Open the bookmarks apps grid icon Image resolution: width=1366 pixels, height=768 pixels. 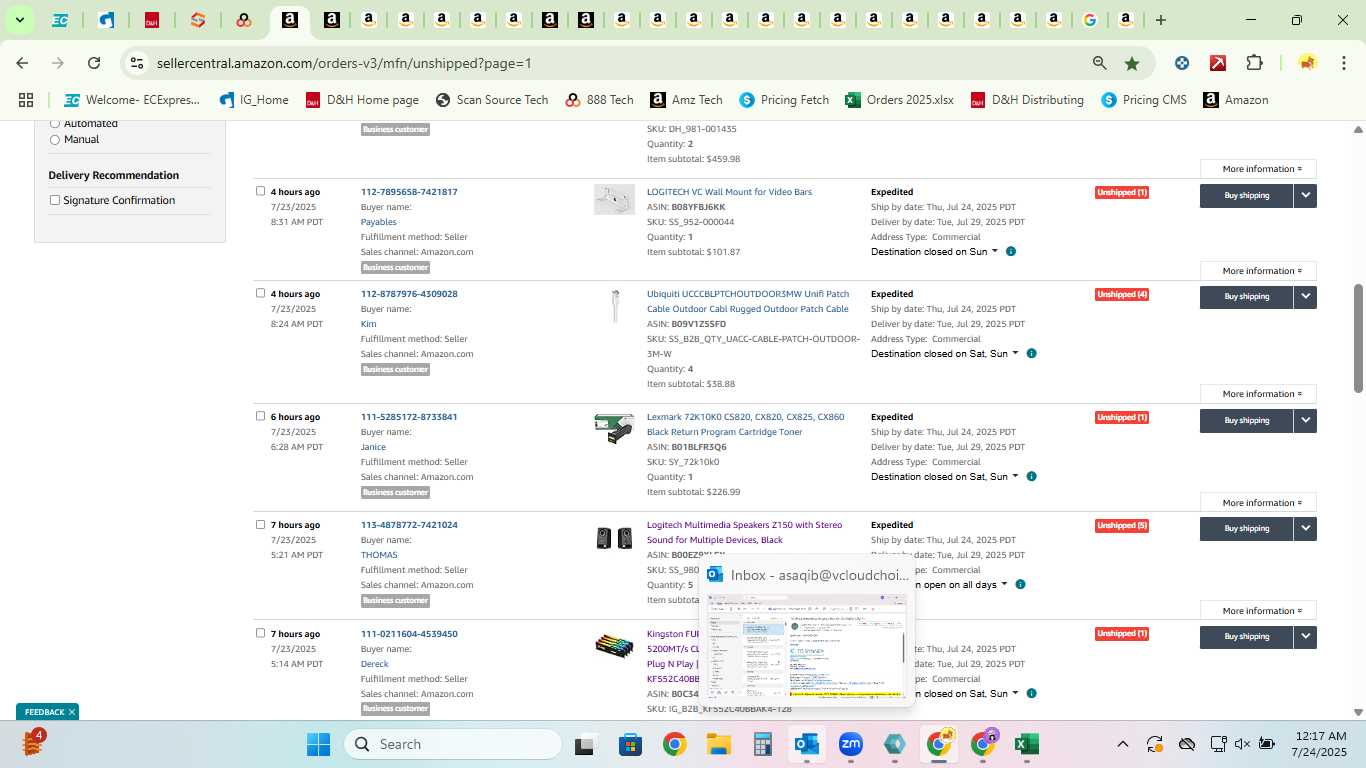[26, 100]
